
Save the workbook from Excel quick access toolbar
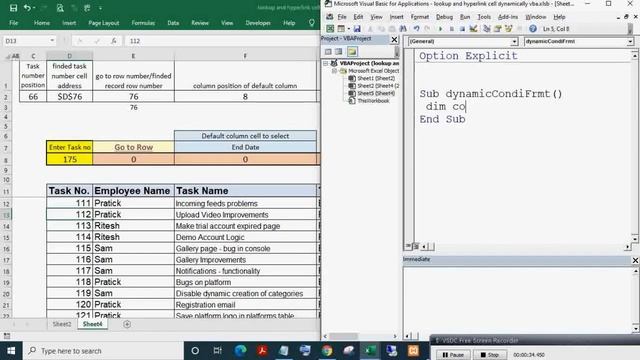13,8
